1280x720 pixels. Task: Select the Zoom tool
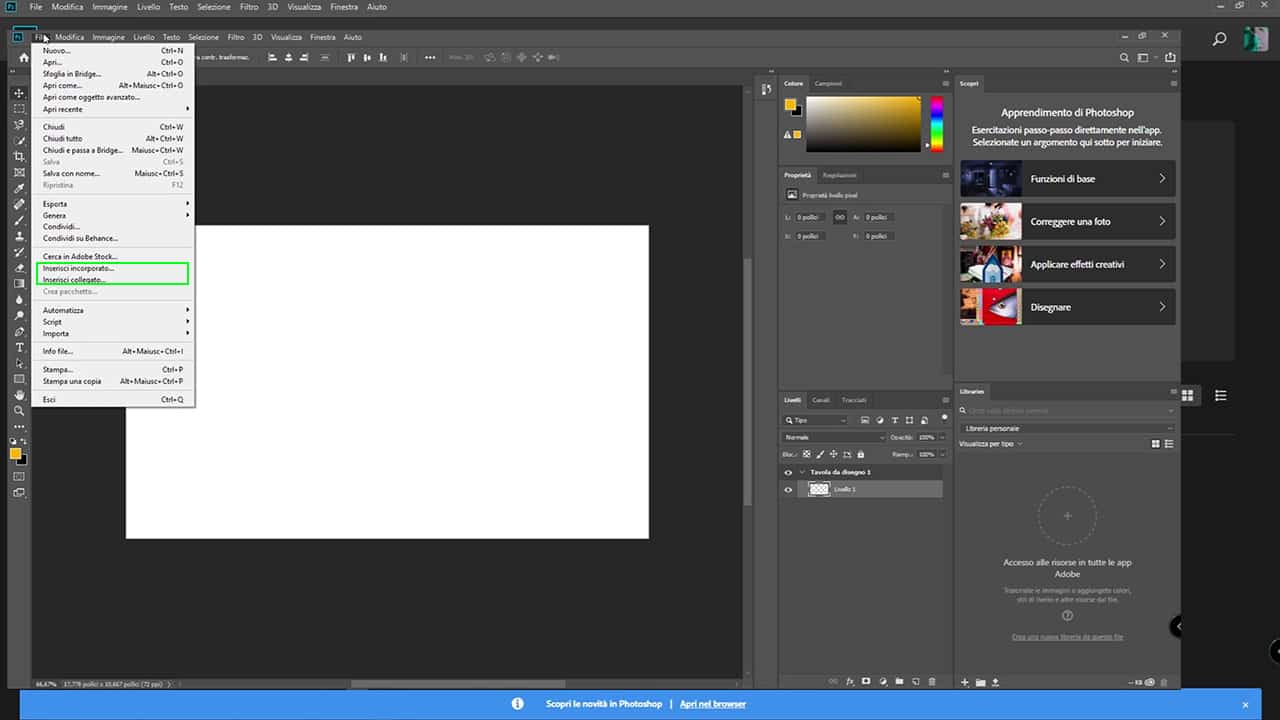click(x=19, y=411)
